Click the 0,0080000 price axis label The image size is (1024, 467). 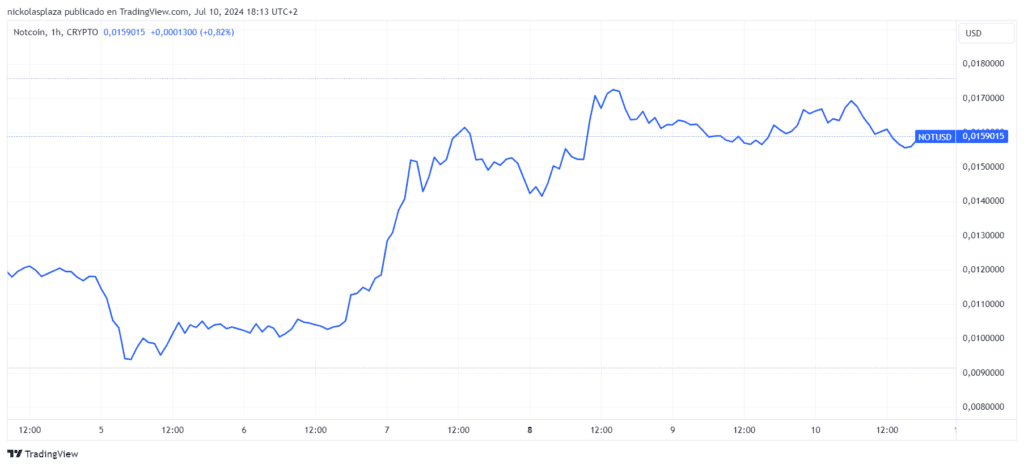click(984, 407)
